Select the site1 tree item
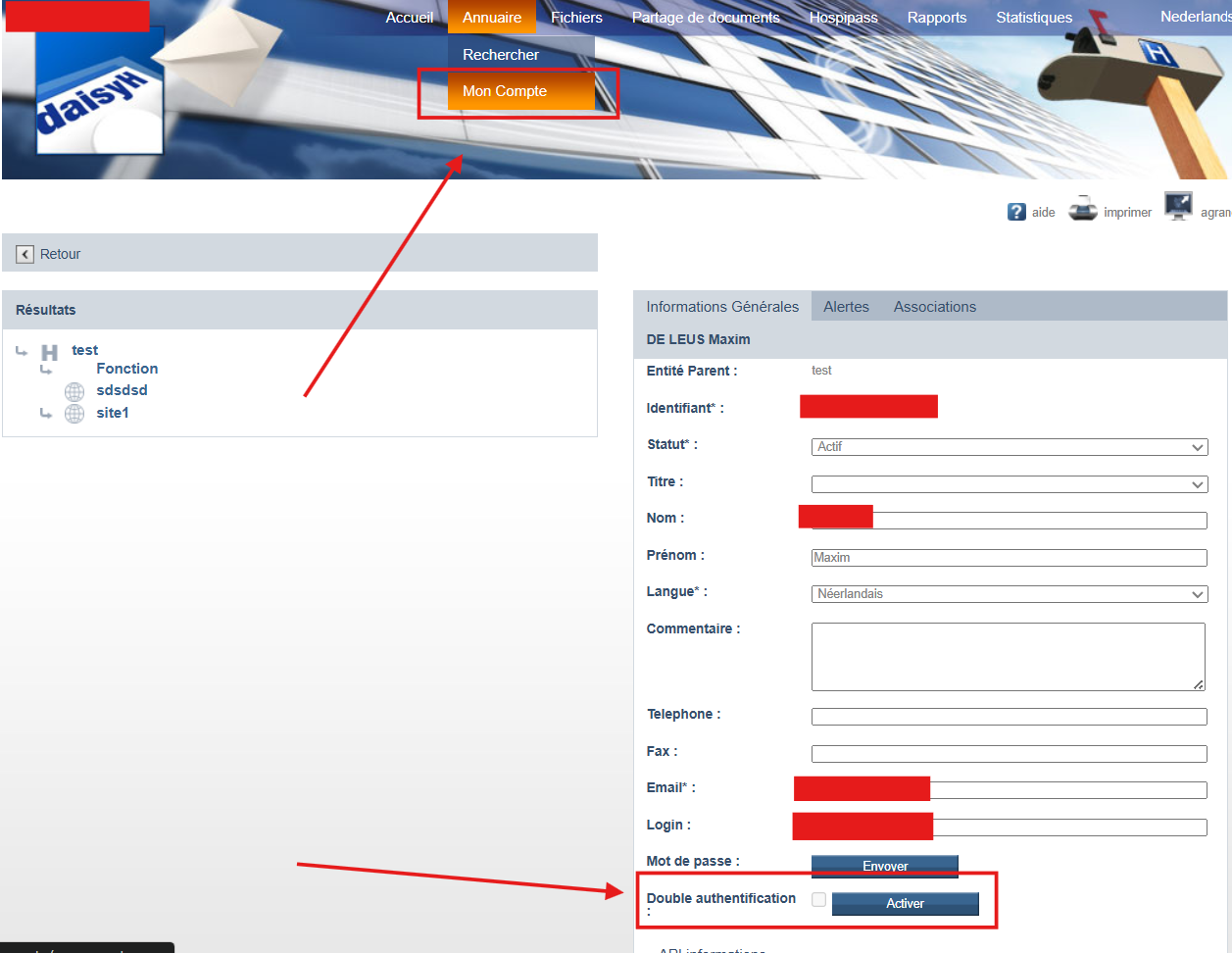Image resolution: width=1232 pixels, height=953 pixels. point(113,413)
